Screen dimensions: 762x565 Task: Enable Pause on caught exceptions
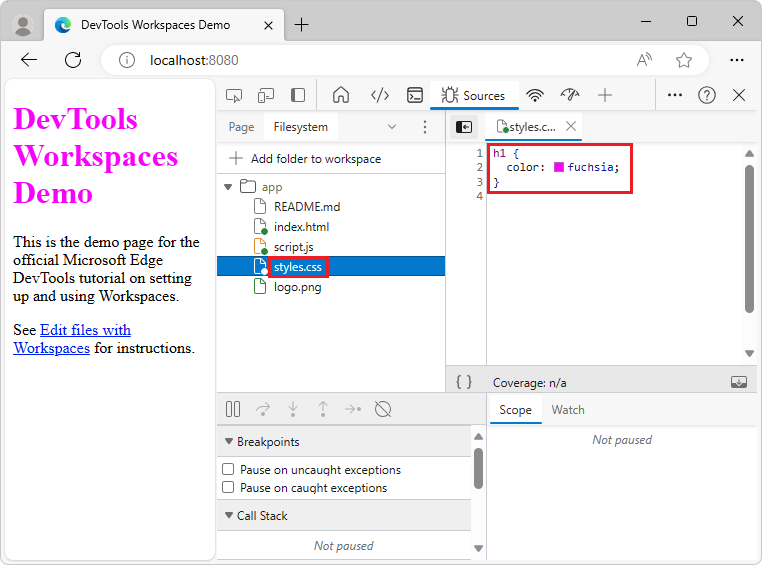tap(228, 487)
